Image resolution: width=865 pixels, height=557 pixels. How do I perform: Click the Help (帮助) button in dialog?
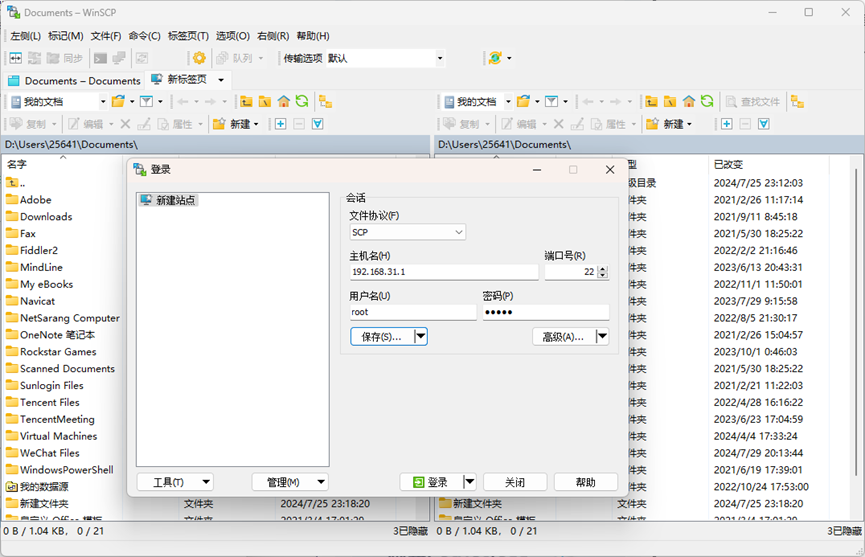[x=586, y=482]
